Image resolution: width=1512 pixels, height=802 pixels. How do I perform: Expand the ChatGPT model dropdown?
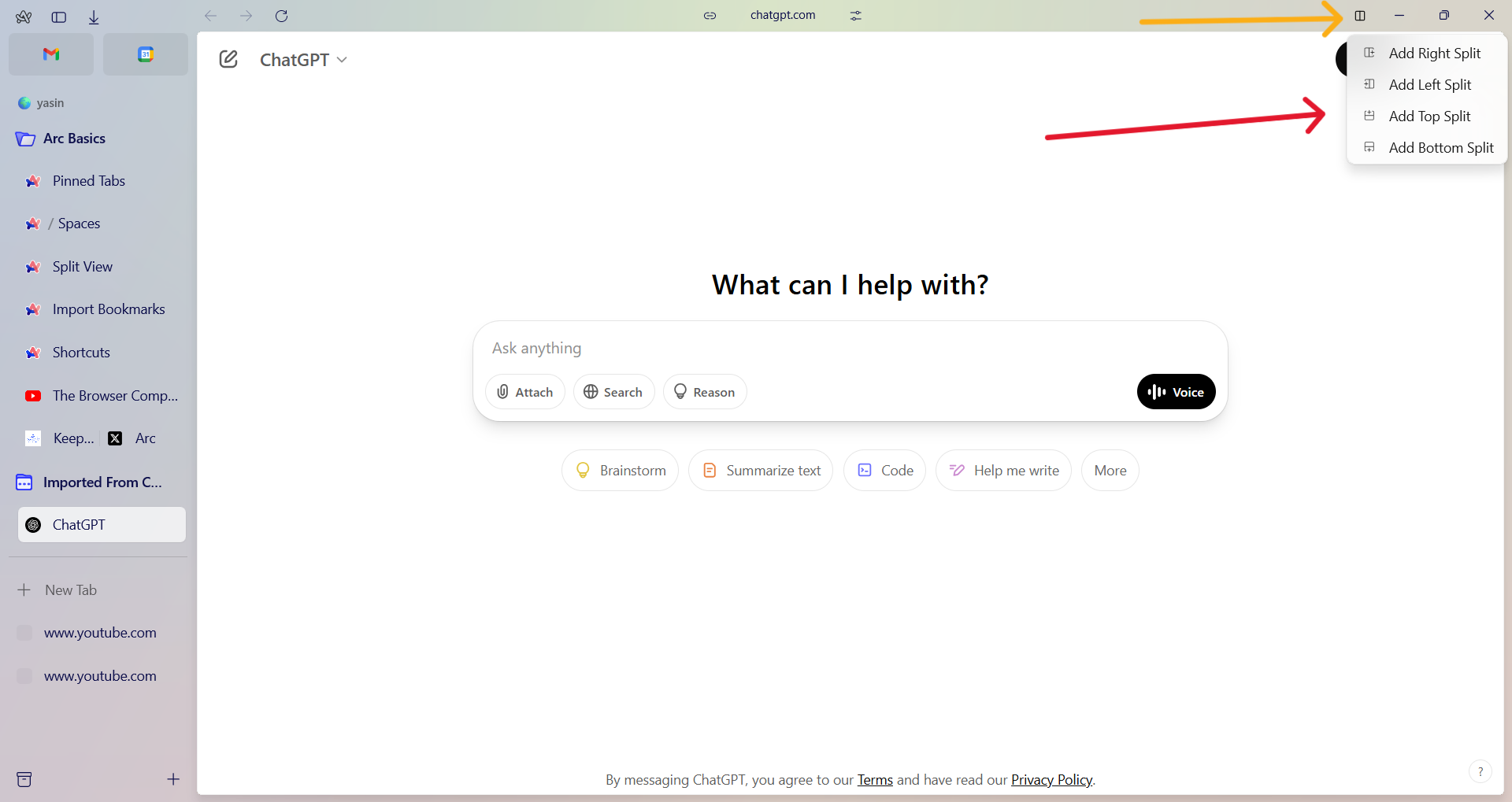pos(303,60)
